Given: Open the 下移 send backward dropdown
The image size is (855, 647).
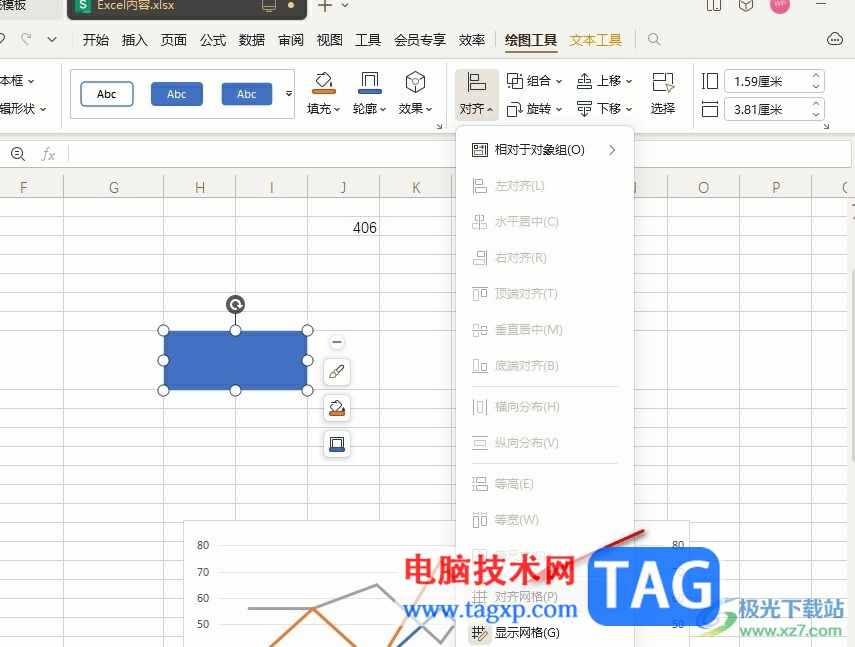Looking at the screenshot, I should (604, 109).
